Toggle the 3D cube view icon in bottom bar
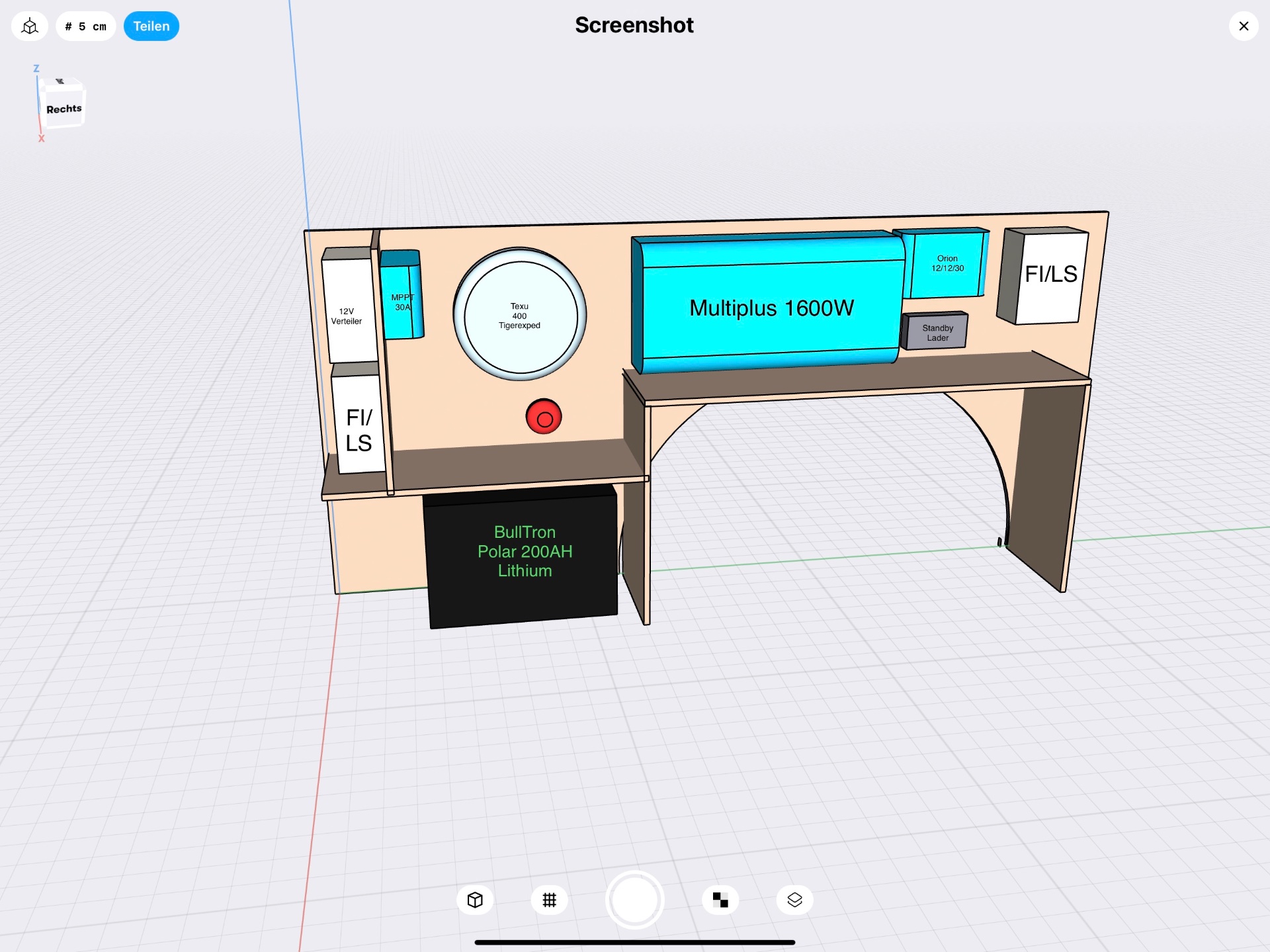This screenshot has height=952, width=1270. click(475, 900)
